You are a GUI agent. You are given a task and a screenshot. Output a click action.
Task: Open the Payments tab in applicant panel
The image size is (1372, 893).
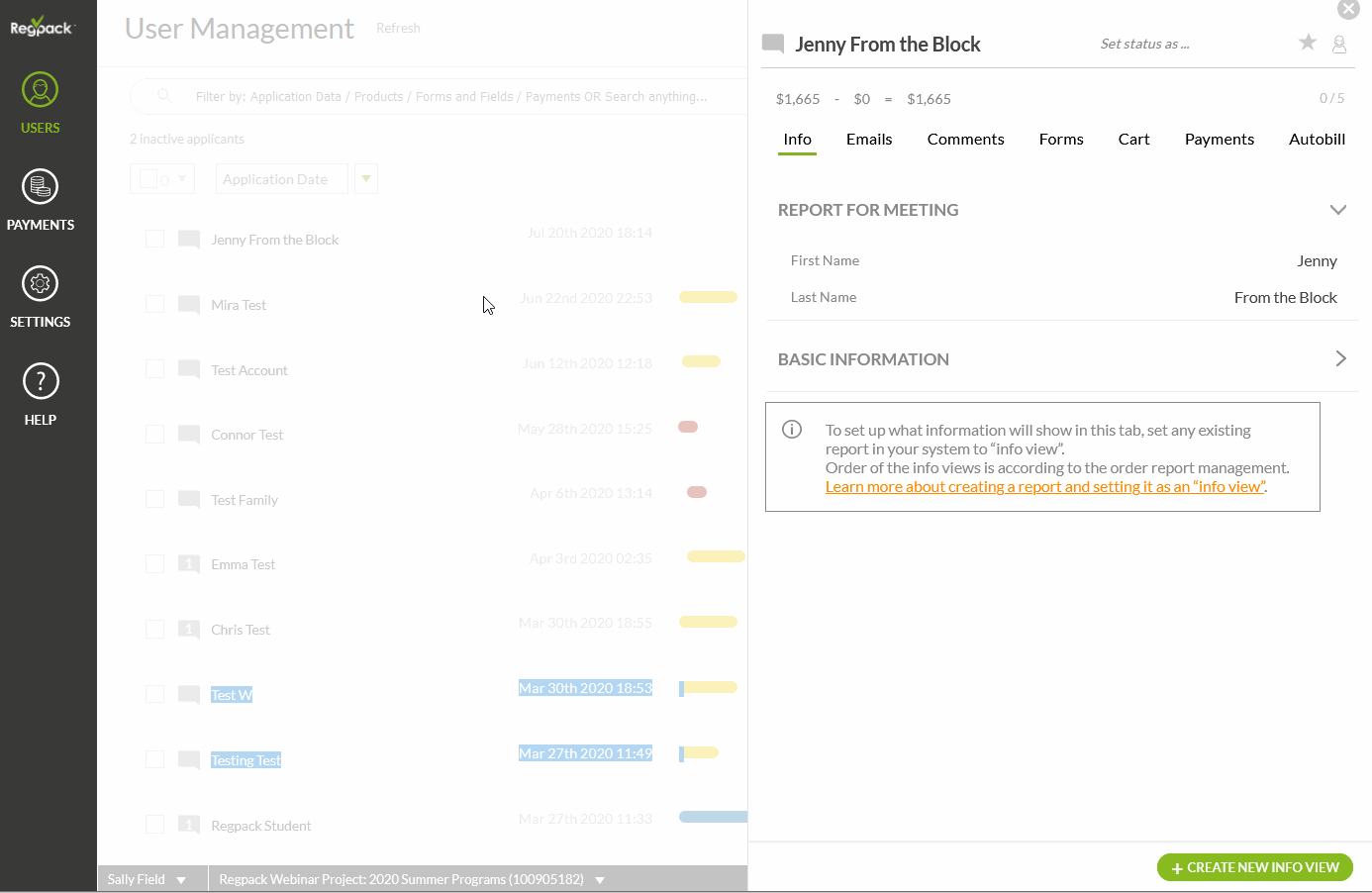click(1219, 140)
